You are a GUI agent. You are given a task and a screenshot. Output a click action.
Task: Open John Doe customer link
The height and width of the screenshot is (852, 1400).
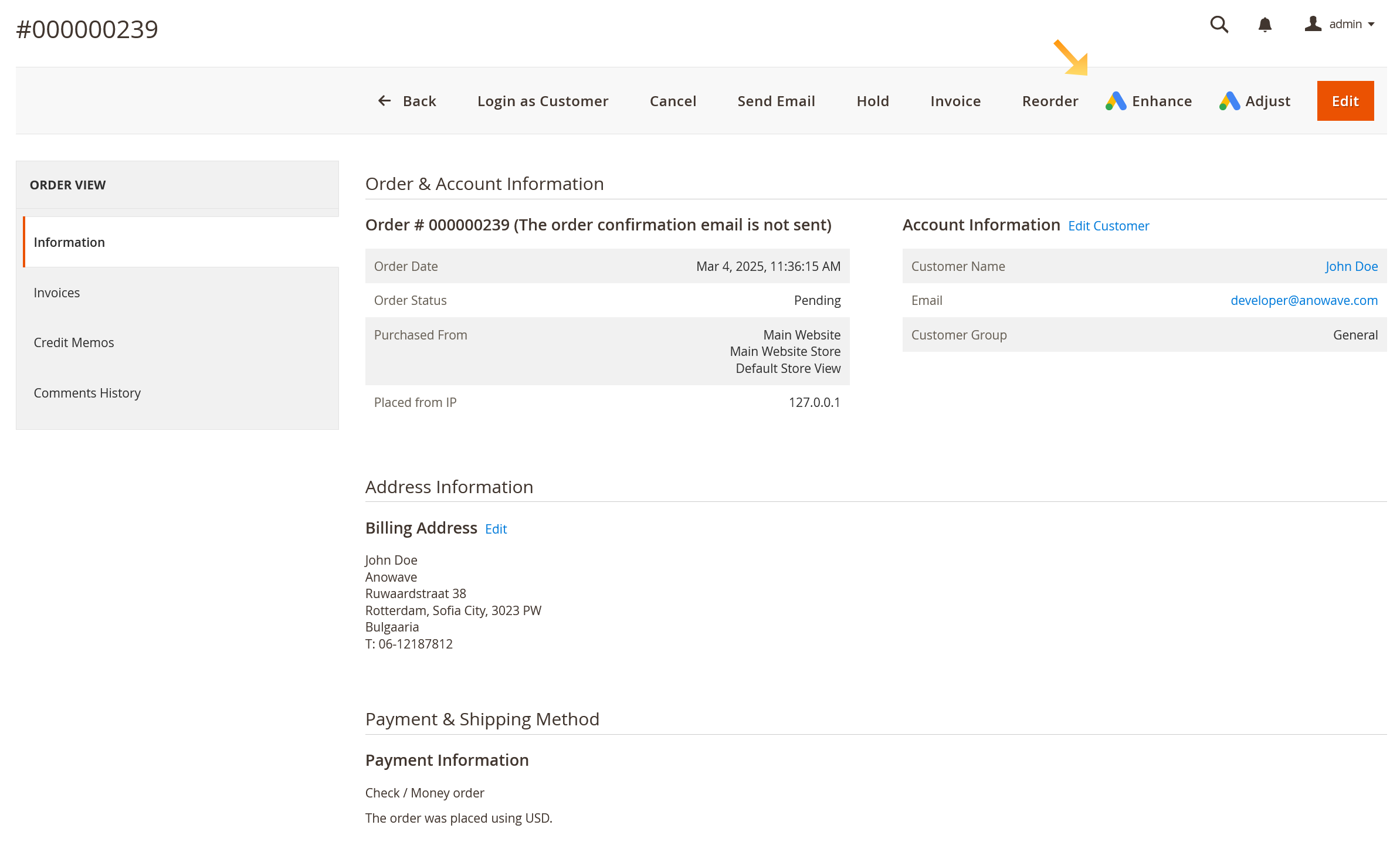[1351, 266]
